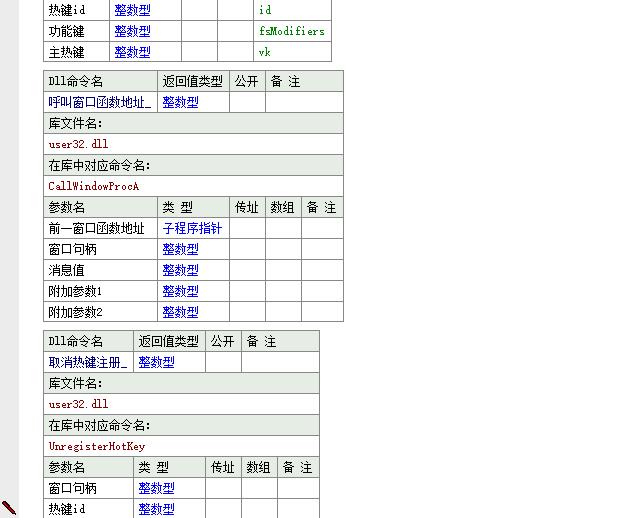Click 整数型 type link in the 功能键 row

click(x=132, y=31)
